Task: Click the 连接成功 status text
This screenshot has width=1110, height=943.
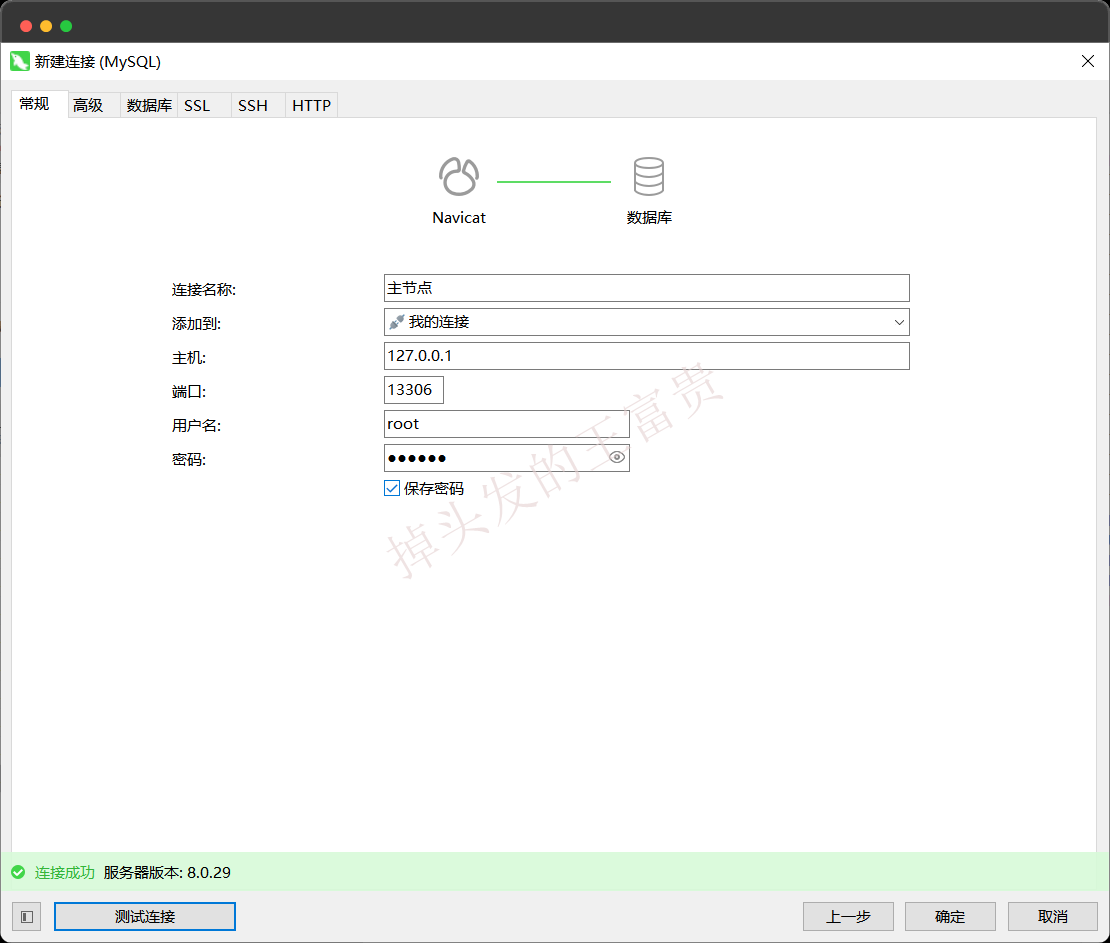Action: (x=64, y=872)
